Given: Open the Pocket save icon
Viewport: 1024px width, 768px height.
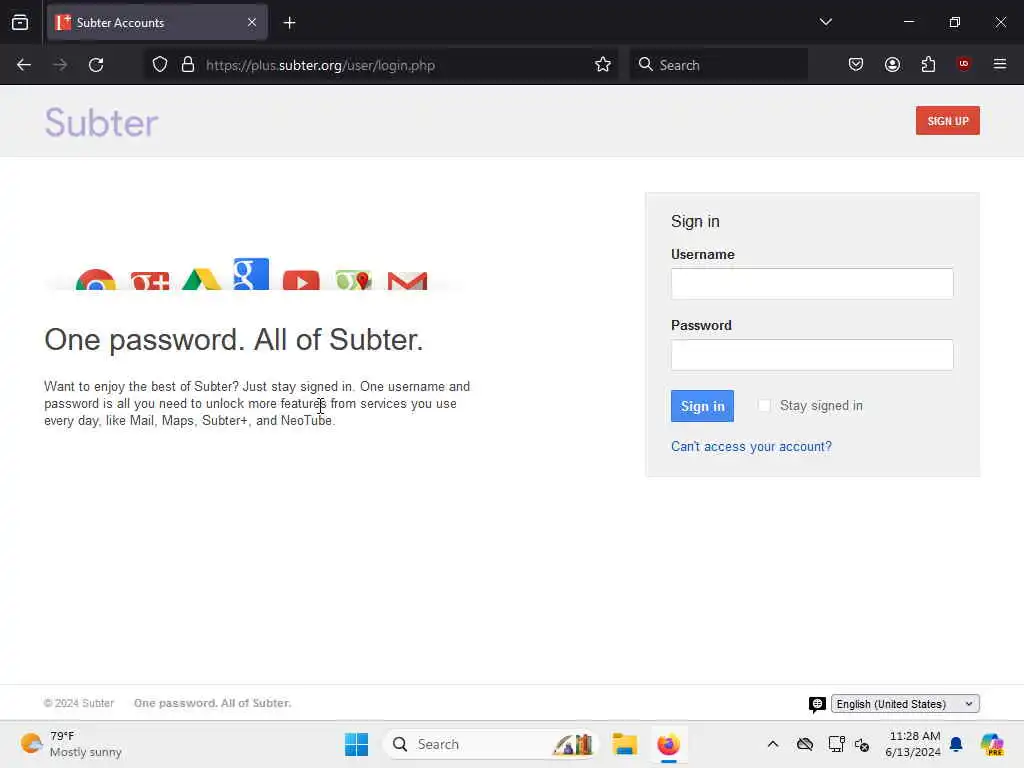Looking at the screenshot, I should pyautogui.click(x=856, y=64).
